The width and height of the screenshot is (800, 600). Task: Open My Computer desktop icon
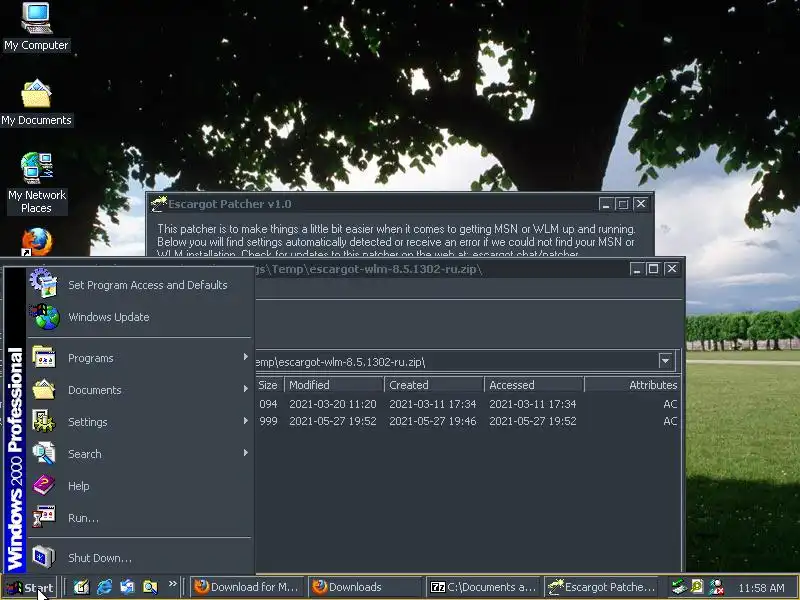coord(36,27)
